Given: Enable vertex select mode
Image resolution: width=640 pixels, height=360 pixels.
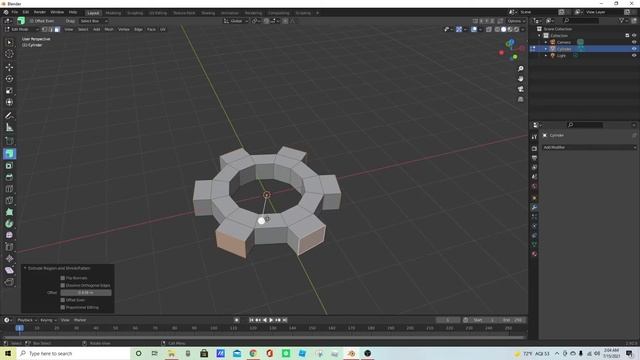Looking at the screenshot, I should tap(44, 29).
